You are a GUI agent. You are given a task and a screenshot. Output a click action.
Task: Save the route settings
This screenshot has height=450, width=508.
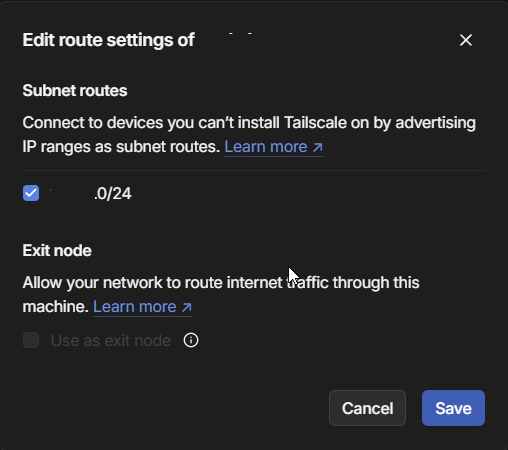[453, 408]
